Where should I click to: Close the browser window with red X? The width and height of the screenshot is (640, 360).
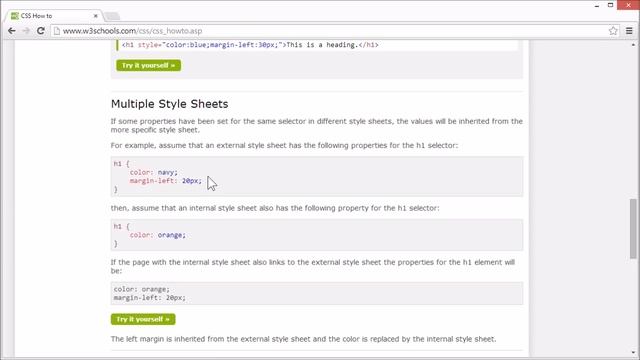pos(628,5)
